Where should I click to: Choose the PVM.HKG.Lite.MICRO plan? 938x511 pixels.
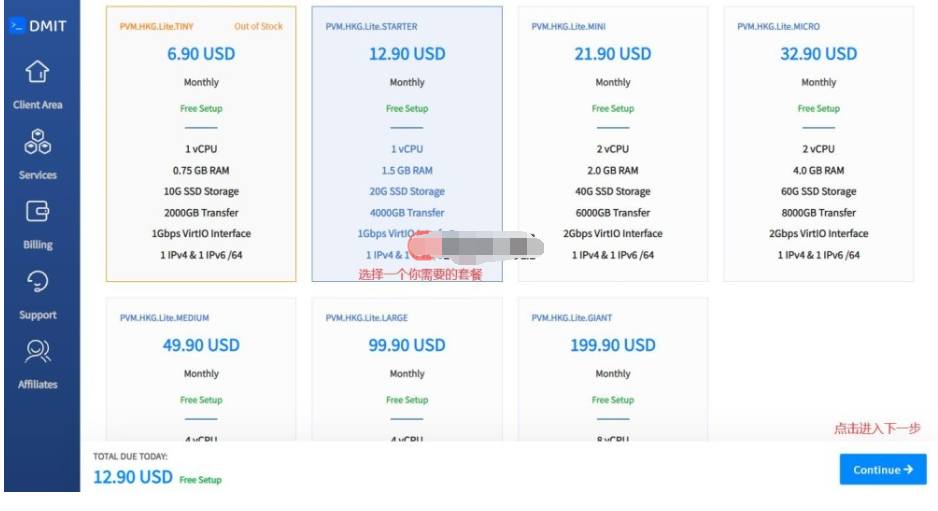(818, 144)
